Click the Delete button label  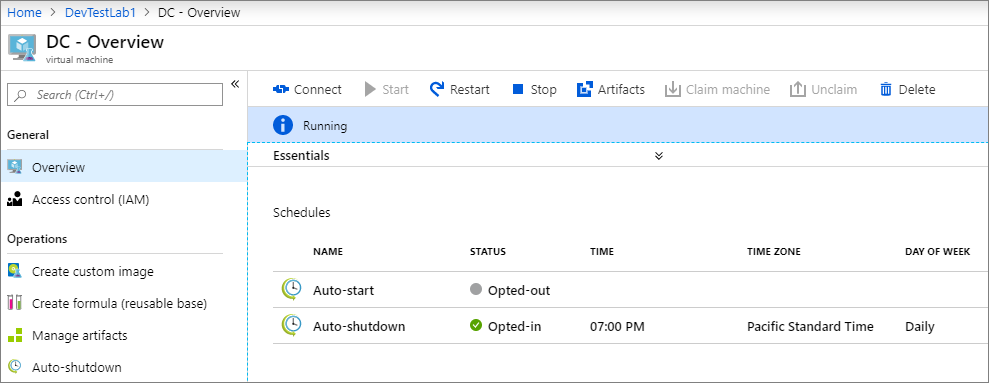[x=917, y=90]
